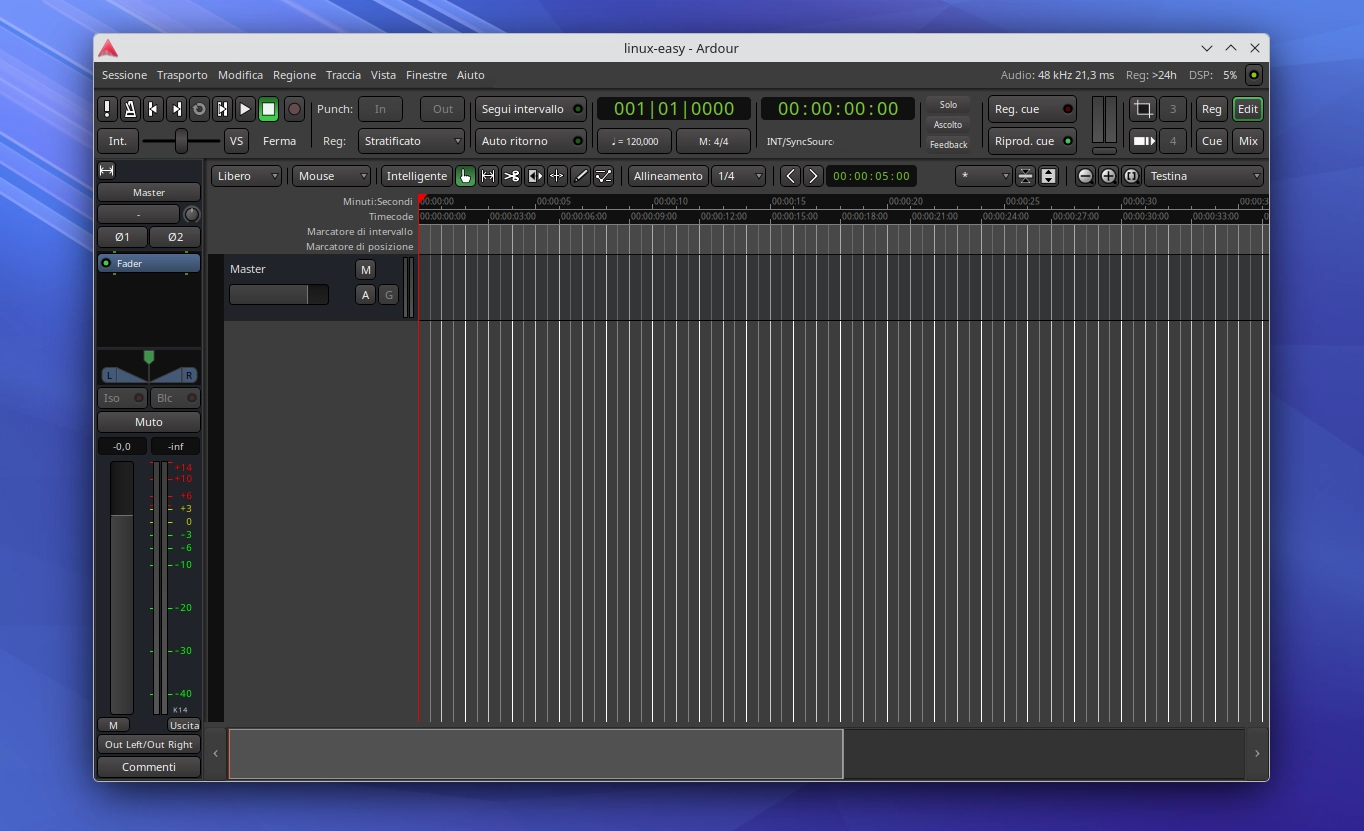The image size is (1364, 831).
Task: Click the red record-arm transport icon
Action: tap(294, 109)
